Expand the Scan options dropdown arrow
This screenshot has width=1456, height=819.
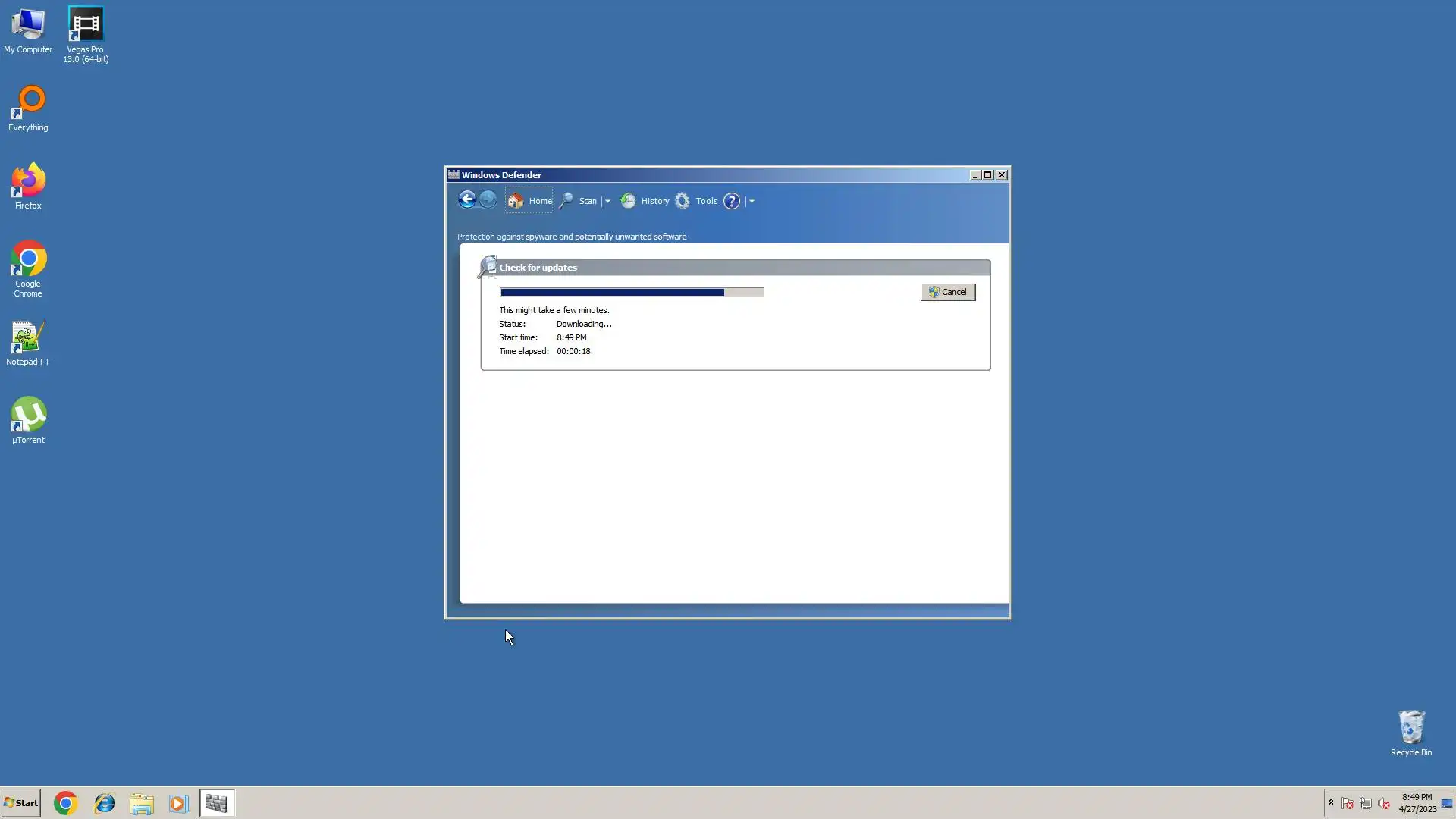tap(607, 201)
